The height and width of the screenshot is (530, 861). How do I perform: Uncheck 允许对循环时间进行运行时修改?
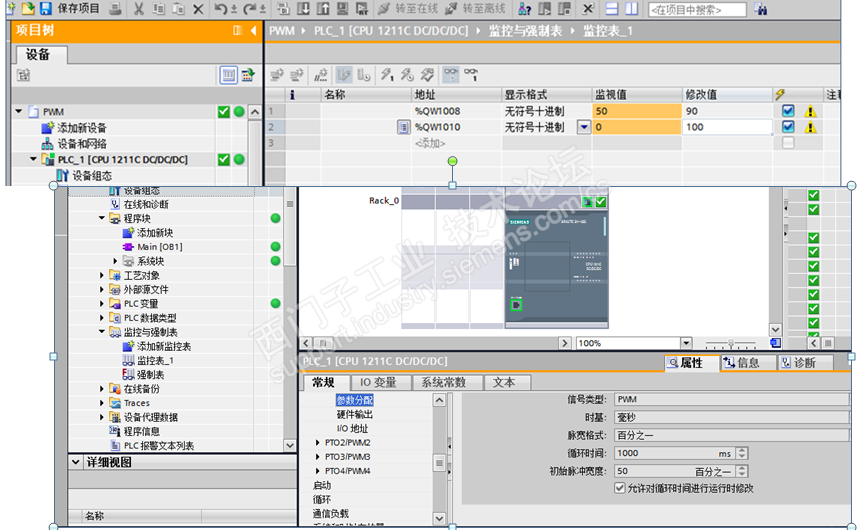coord(620,488)
